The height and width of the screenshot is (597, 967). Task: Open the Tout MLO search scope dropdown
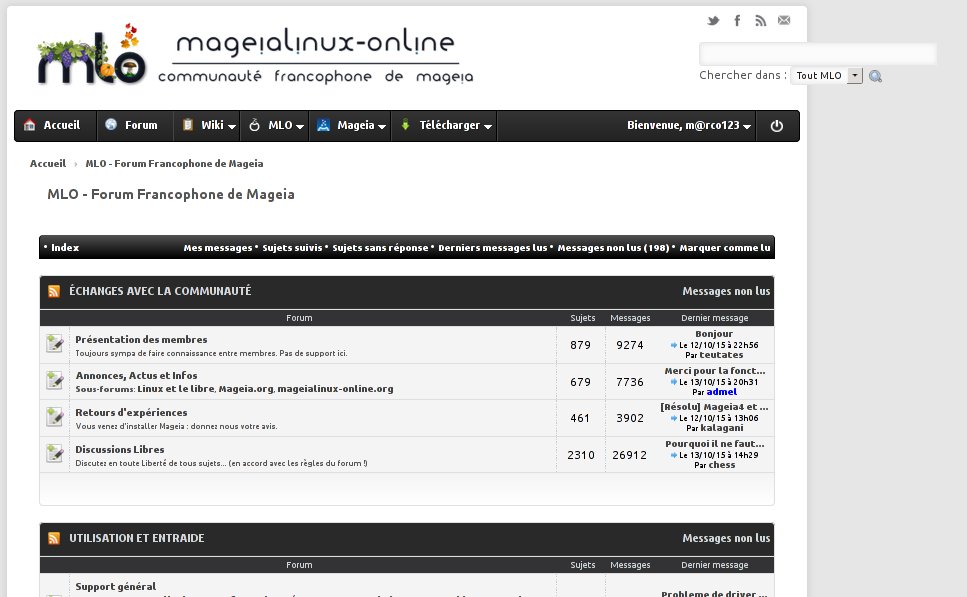coord(827,76)
